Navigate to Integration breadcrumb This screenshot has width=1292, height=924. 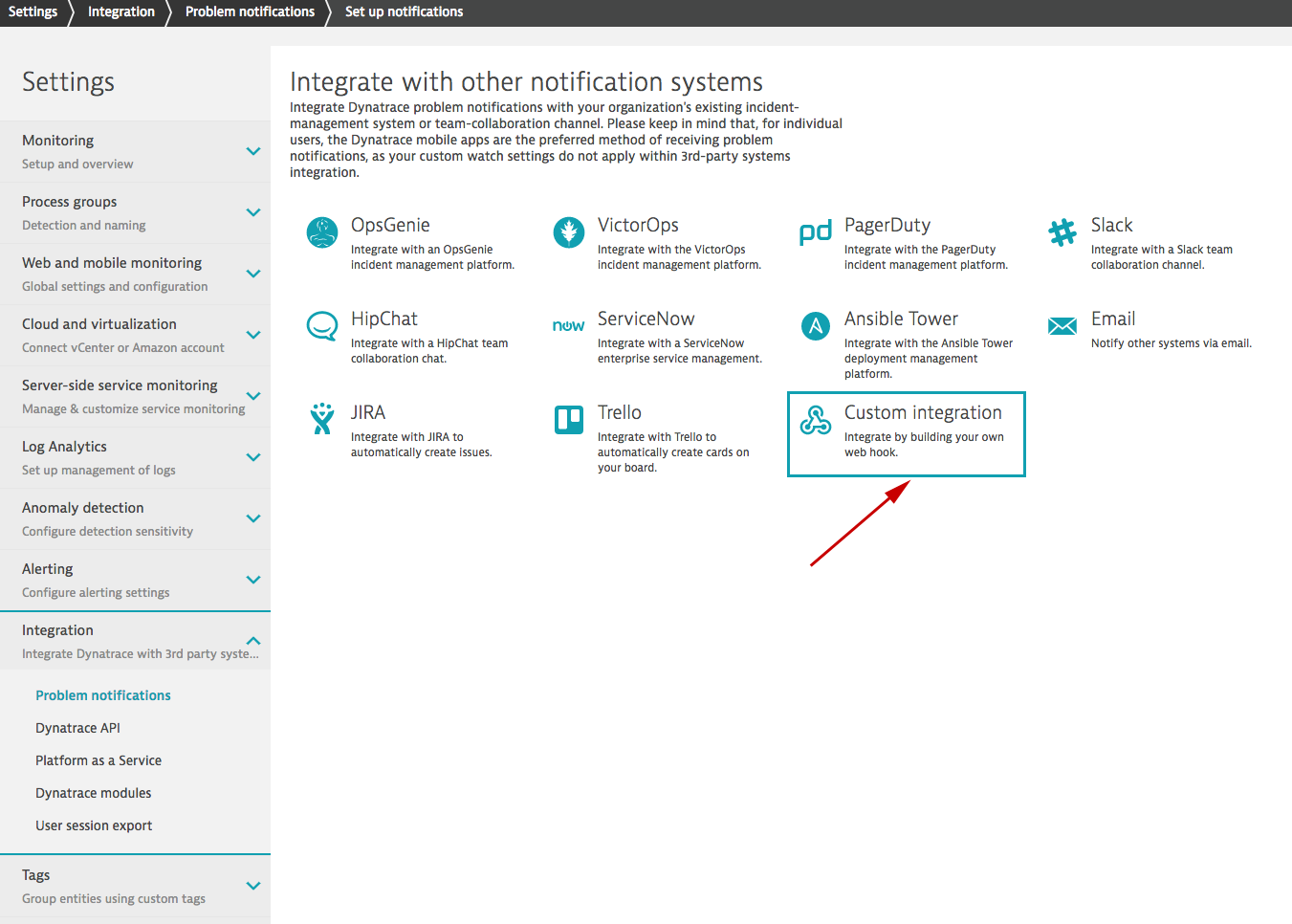pyautogui.click(x=121, y=11)
